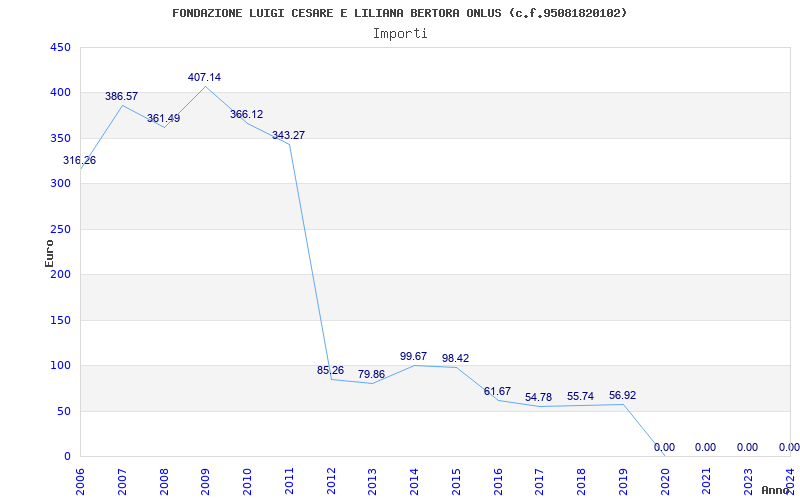Select the y-axis origin value '0'
This screenshot has height=500, width=800.
click(67, 457)
